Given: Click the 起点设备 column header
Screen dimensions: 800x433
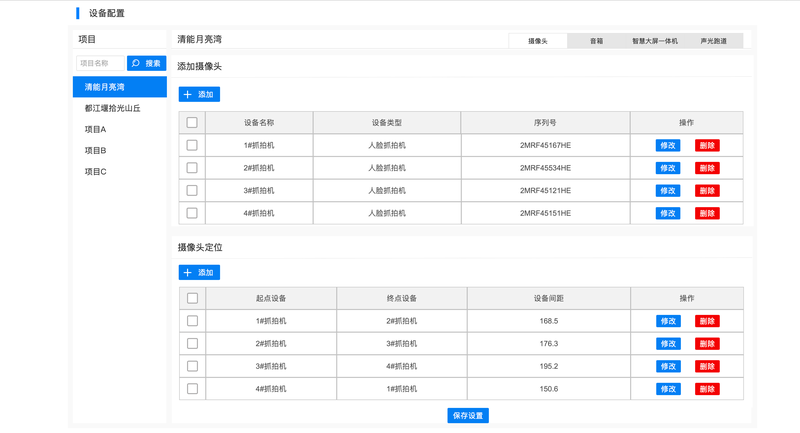Looking at the screenshot, I should point(271,298).
